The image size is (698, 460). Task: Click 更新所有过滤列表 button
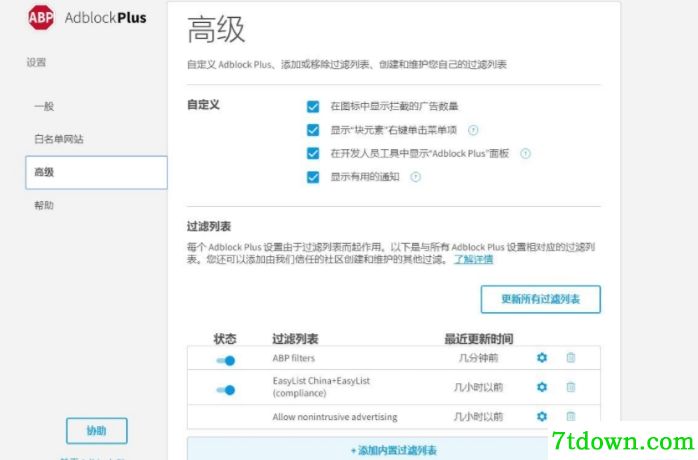(x=540, y=299)
